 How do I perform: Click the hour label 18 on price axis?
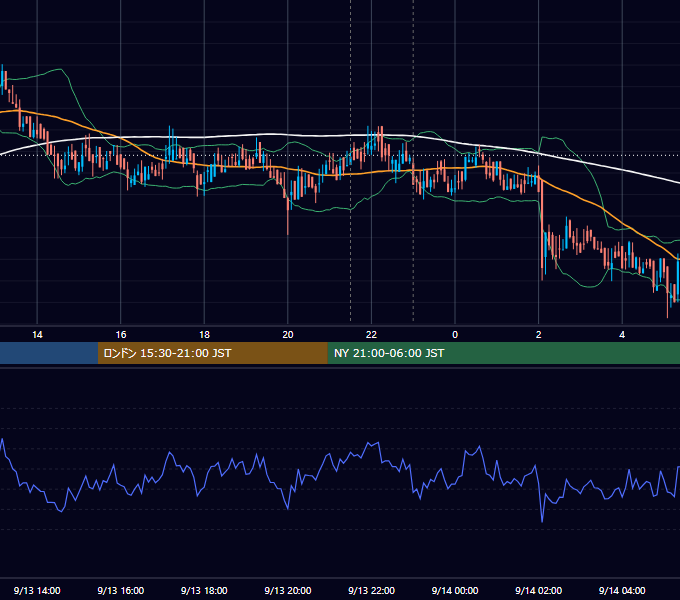coord(204,335)
